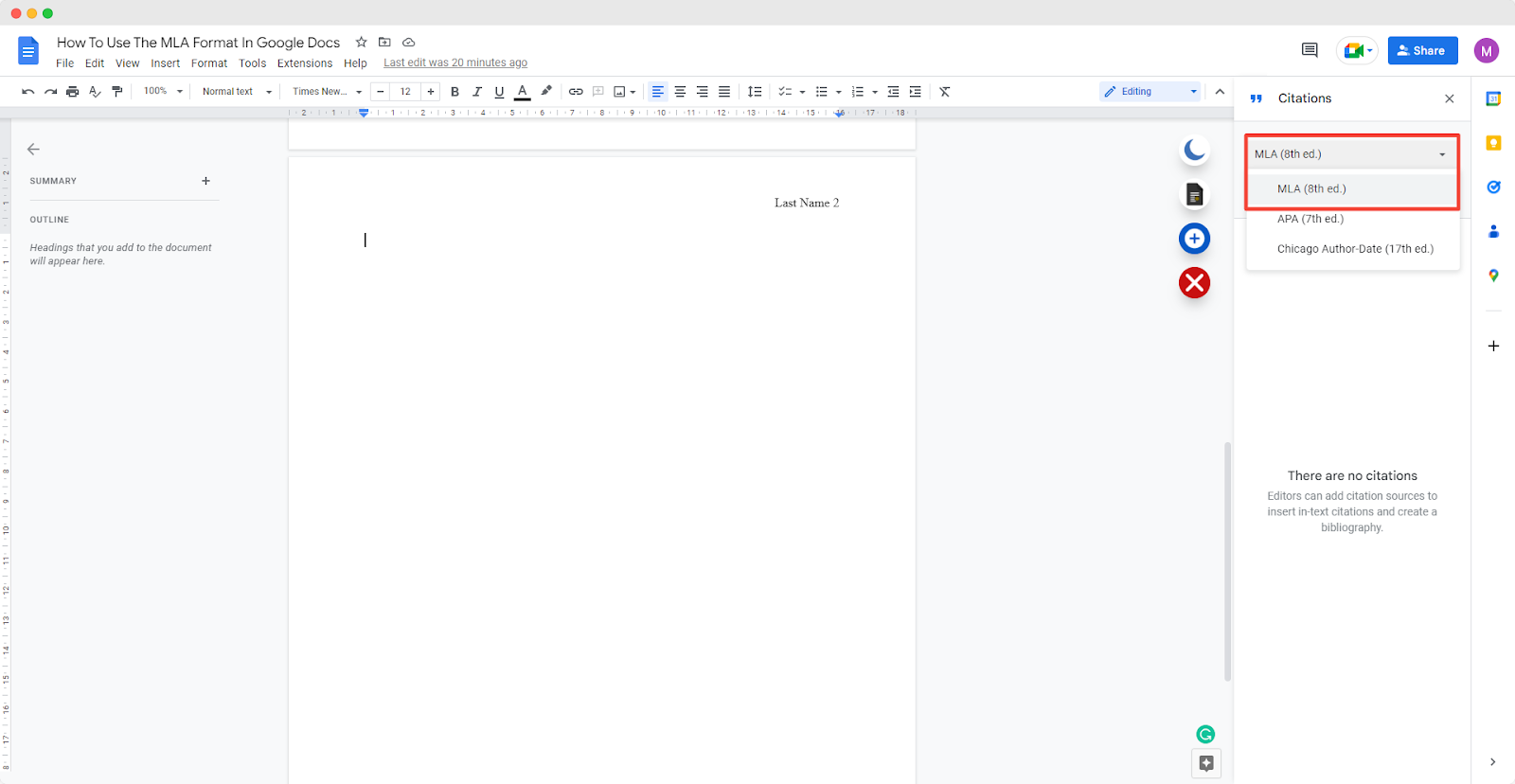Insert a bulleted list

pyautogui.click(x=822, y=92)
